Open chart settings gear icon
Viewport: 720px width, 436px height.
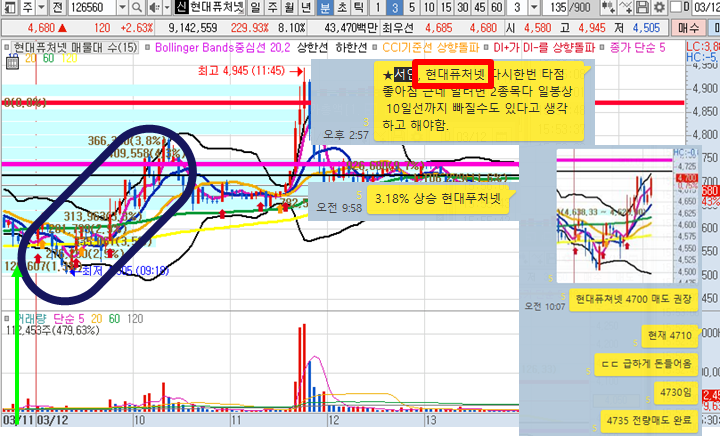[x=659, y=7]
